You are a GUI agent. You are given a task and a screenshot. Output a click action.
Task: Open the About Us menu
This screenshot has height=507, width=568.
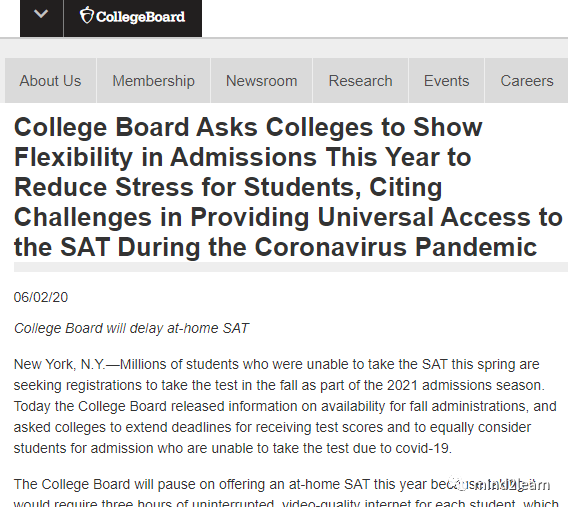point(50,81)
